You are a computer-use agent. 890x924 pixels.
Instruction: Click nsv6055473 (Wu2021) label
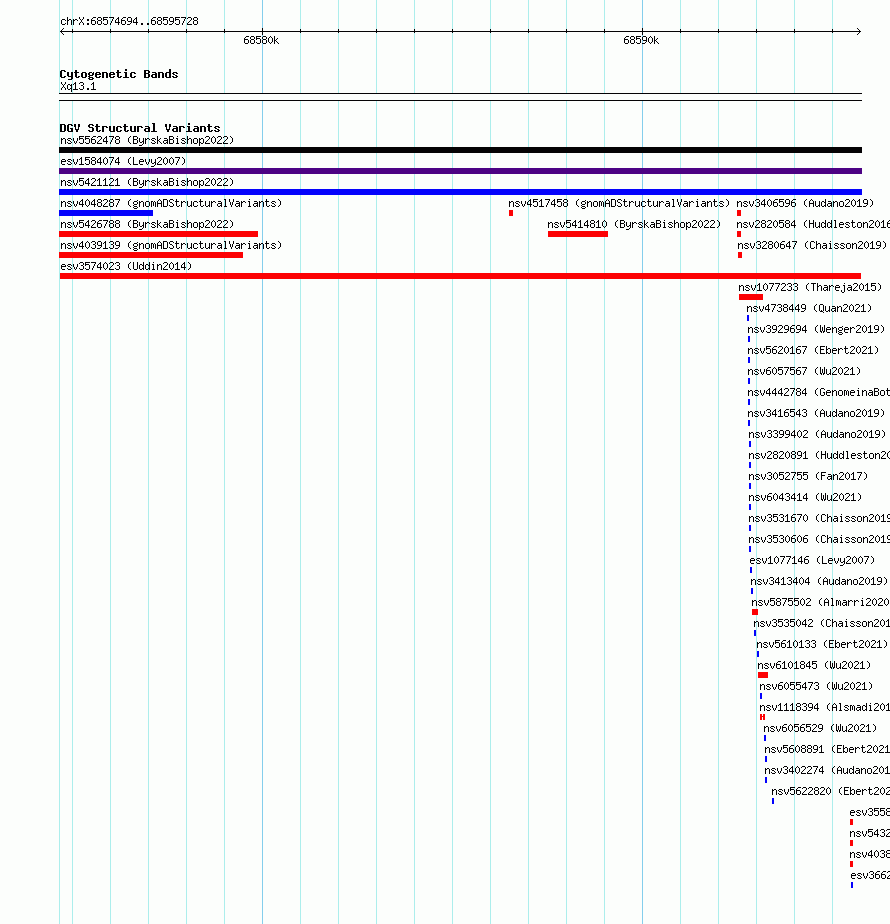pos(816,687)
